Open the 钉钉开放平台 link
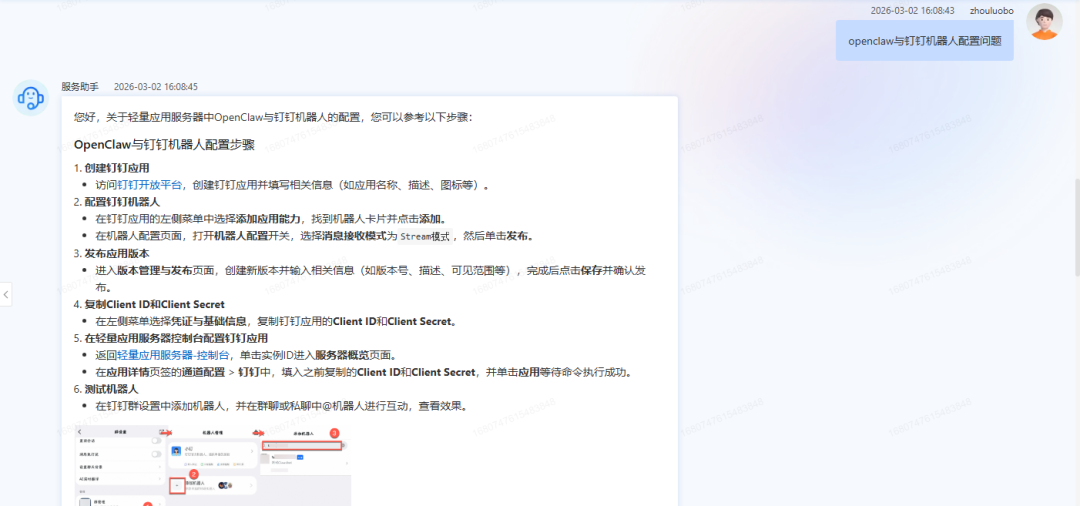 (149, 185)
